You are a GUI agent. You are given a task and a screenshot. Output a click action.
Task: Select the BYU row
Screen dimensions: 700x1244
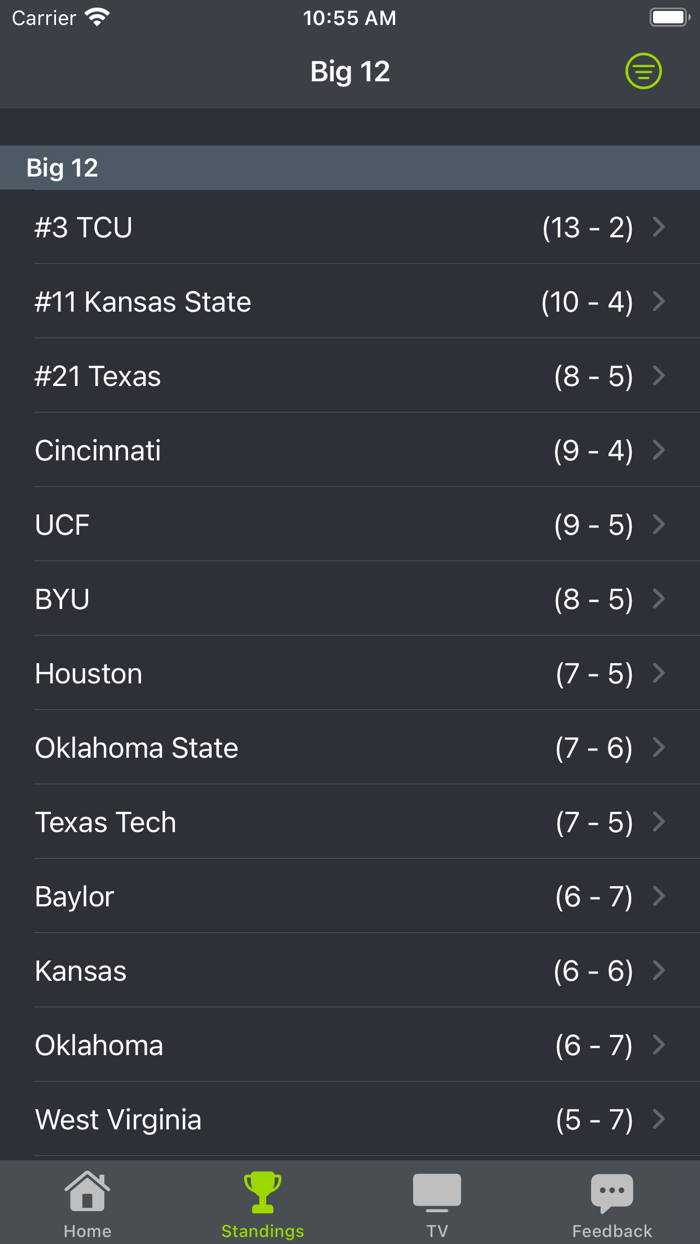tap(350, 598)
